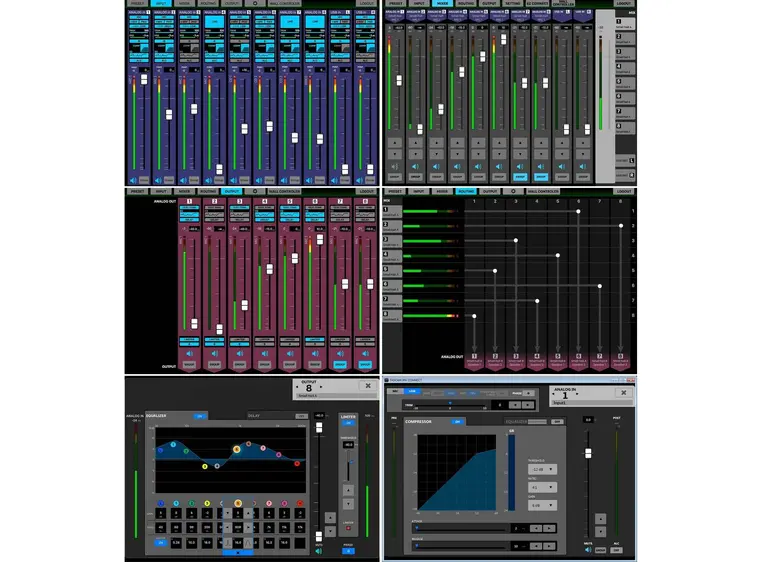
Task: Mute Analog In 1 on the Mixer screen
Action: 395,167
